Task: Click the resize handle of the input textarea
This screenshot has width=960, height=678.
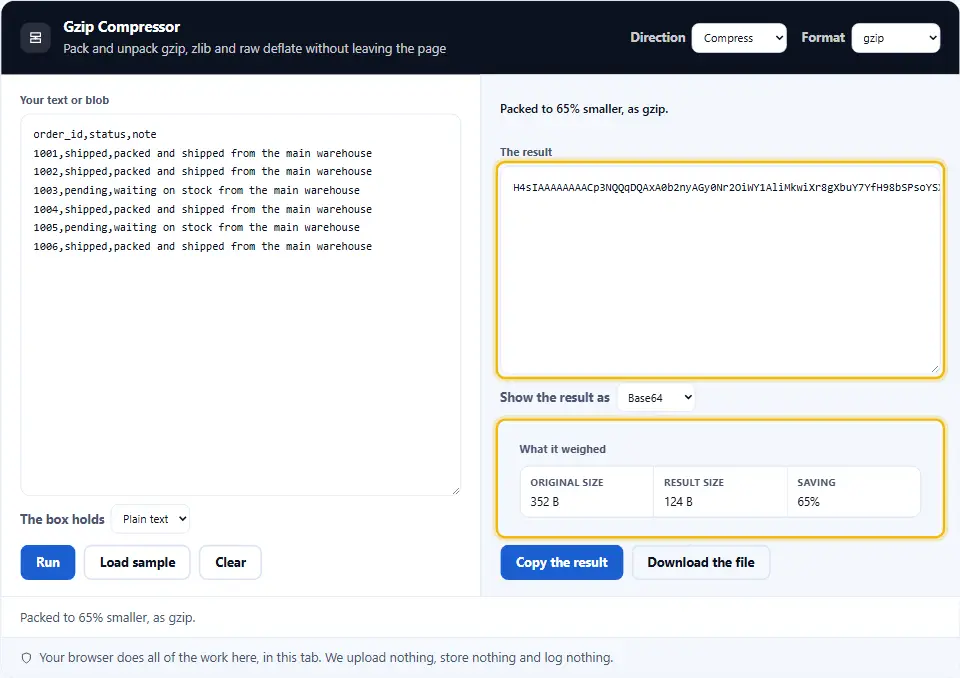Action: (456, 490)
